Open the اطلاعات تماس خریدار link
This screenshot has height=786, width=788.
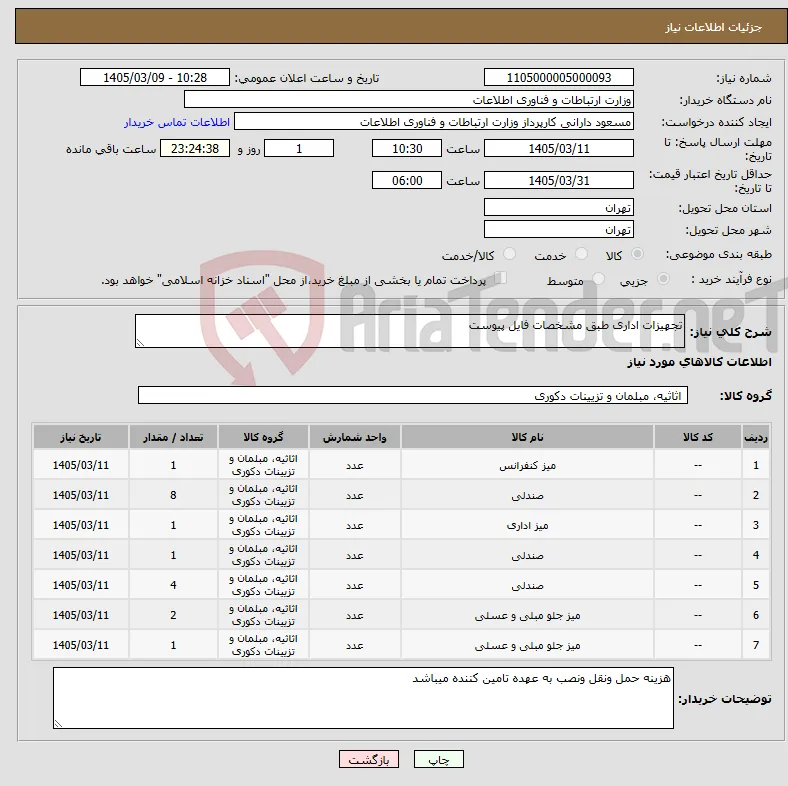(x=177, y=122)
